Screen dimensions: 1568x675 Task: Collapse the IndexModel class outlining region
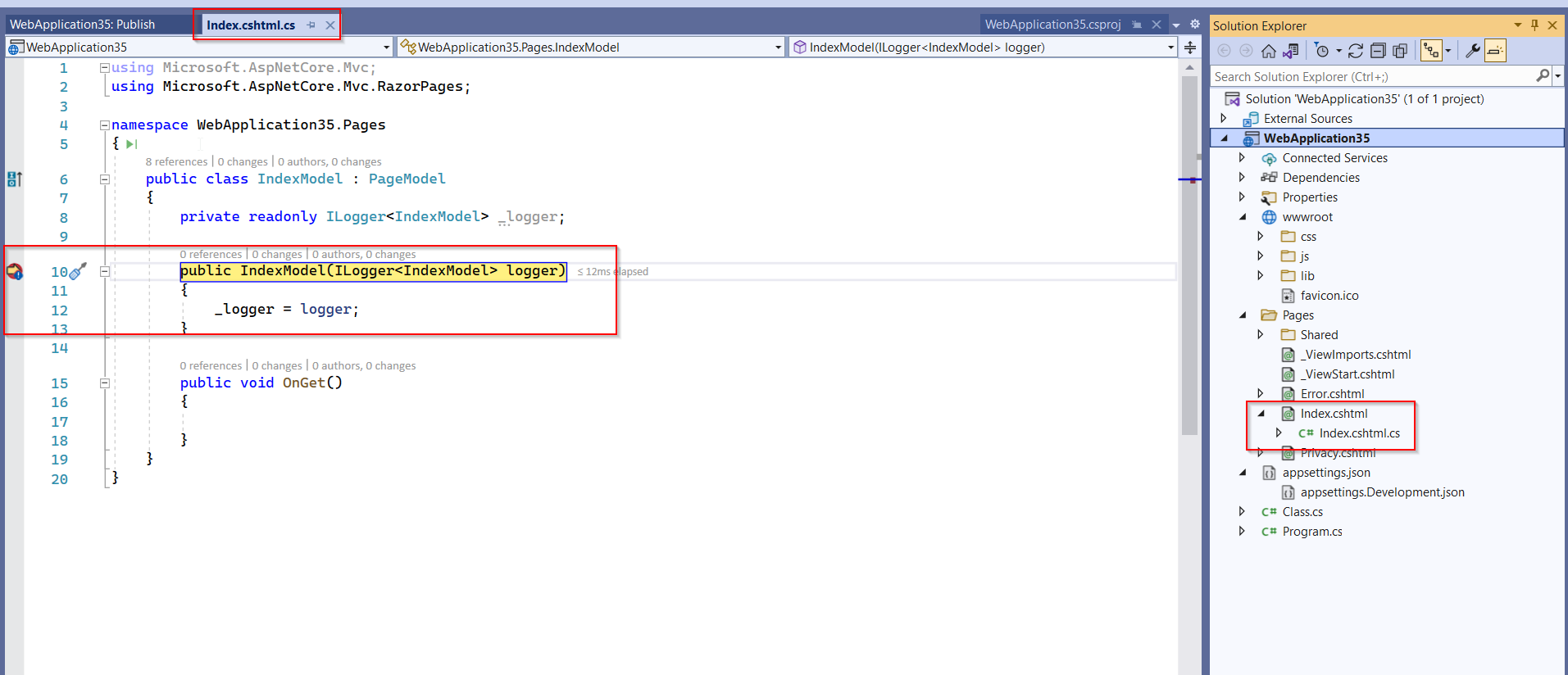click(x=105, y=179)
